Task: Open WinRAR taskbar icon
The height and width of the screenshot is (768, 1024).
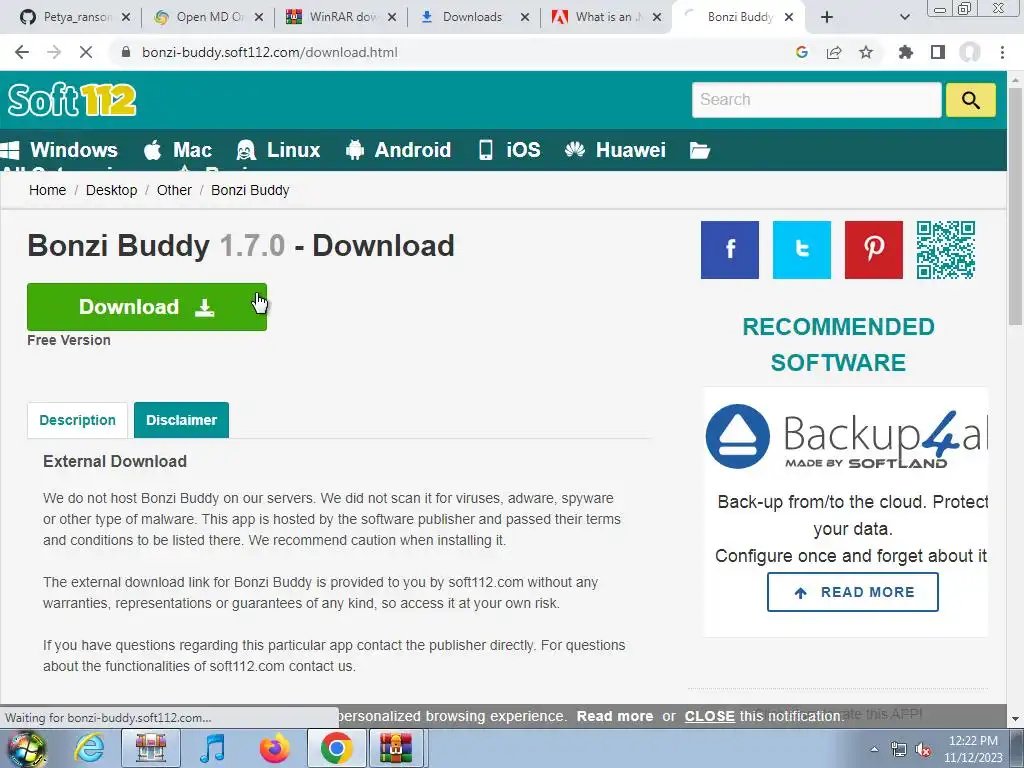Action: (x=396, y=748)
